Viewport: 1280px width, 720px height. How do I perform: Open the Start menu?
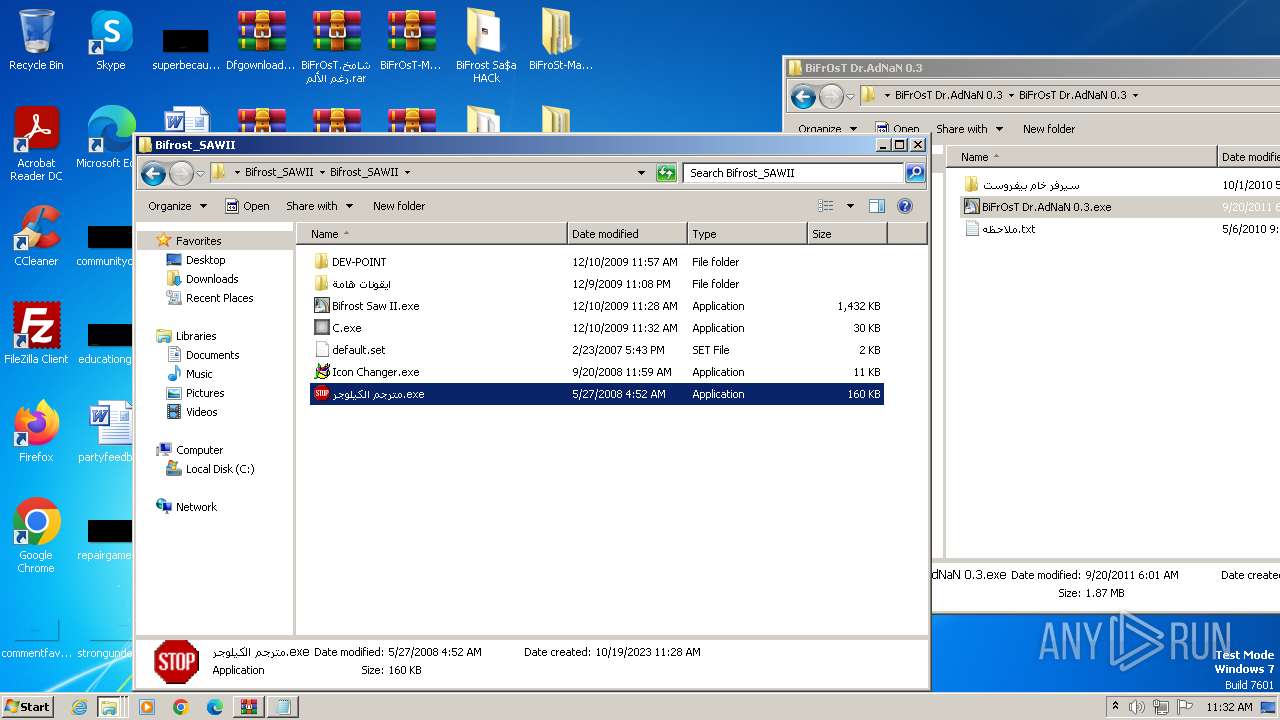click(x=28, y=707)
